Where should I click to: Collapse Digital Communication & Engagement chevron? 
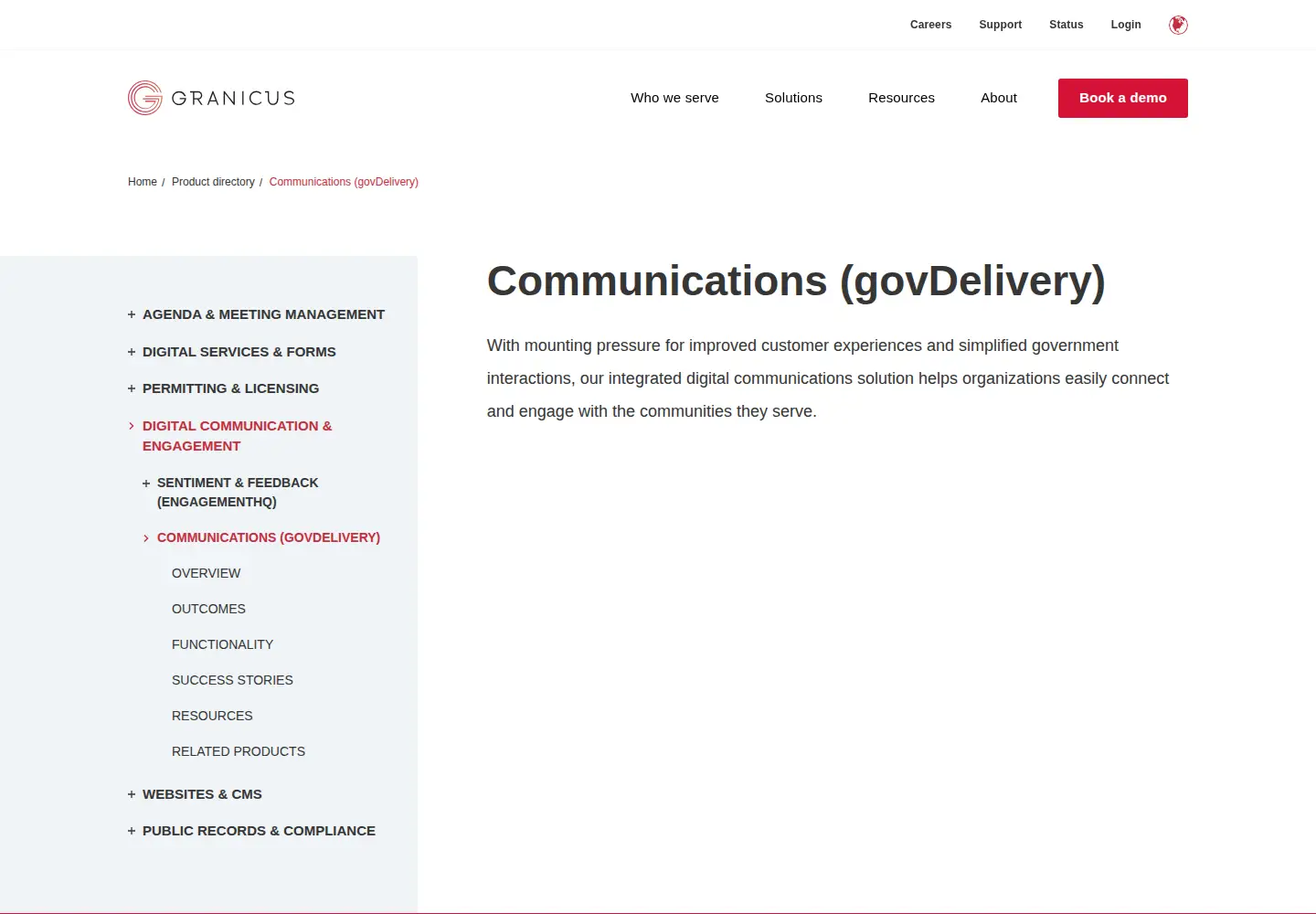pos(132,426)
